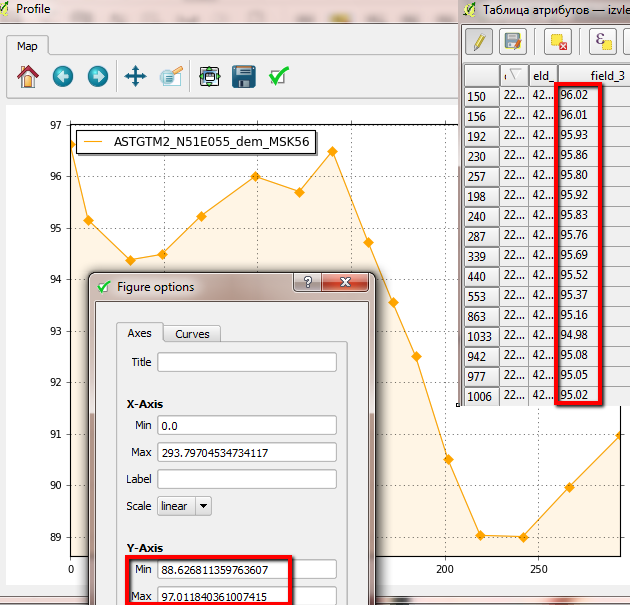This screenshot has height=605, width=630.
Task: Select the Pan axes tool
Action: (134, 76)
